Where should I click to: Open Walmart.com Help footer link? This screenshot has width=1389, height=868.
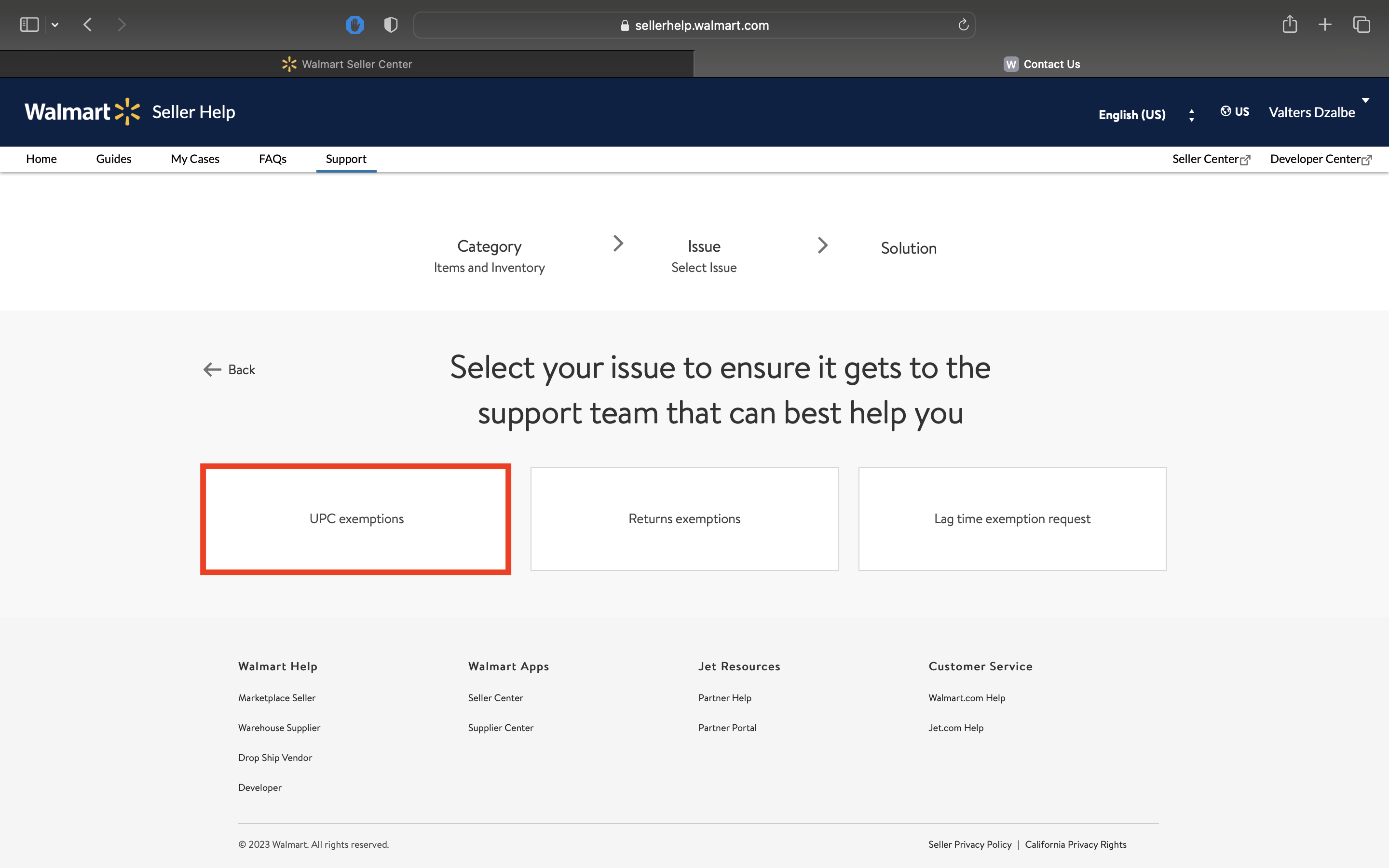[x=967, y=698]
